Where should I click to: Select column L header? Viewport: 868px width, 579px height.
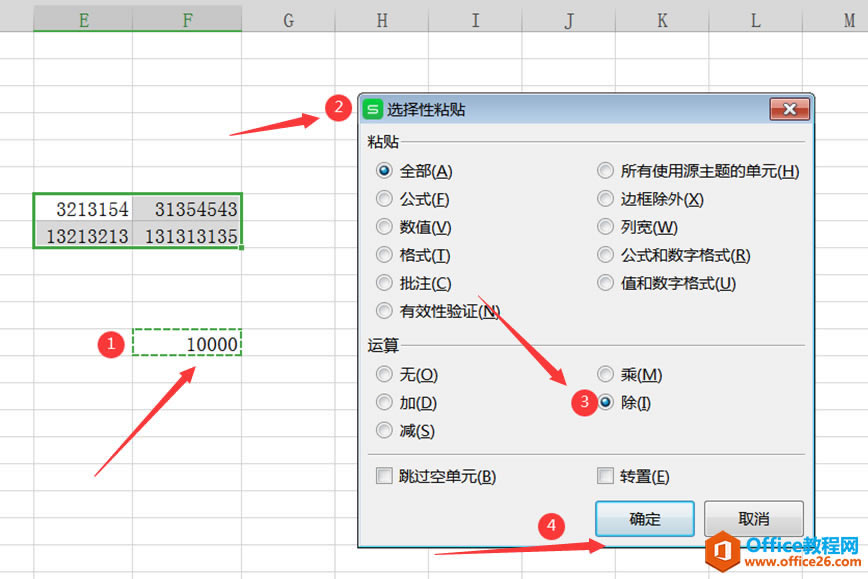(756, 20)
